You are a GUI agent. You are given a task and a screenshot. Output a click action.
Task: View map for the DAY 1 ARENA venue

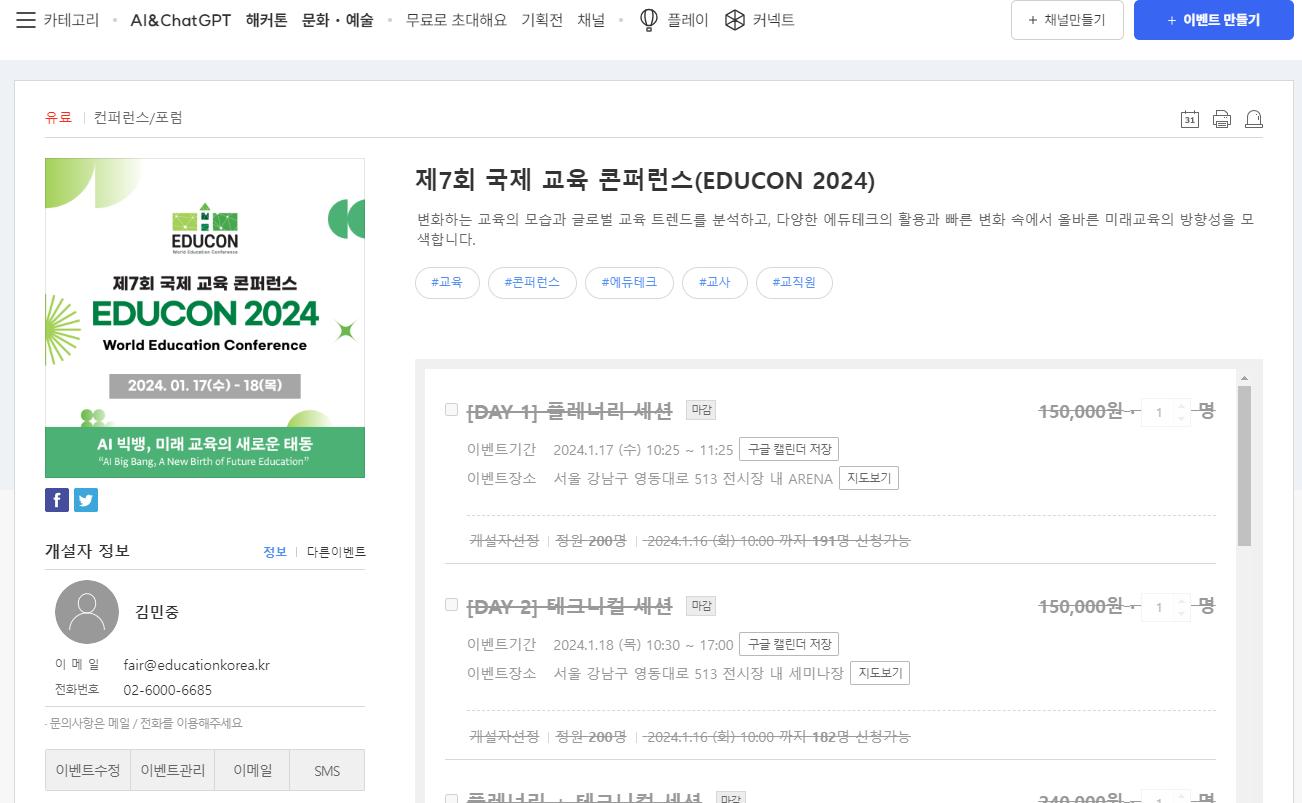(869, 478)
